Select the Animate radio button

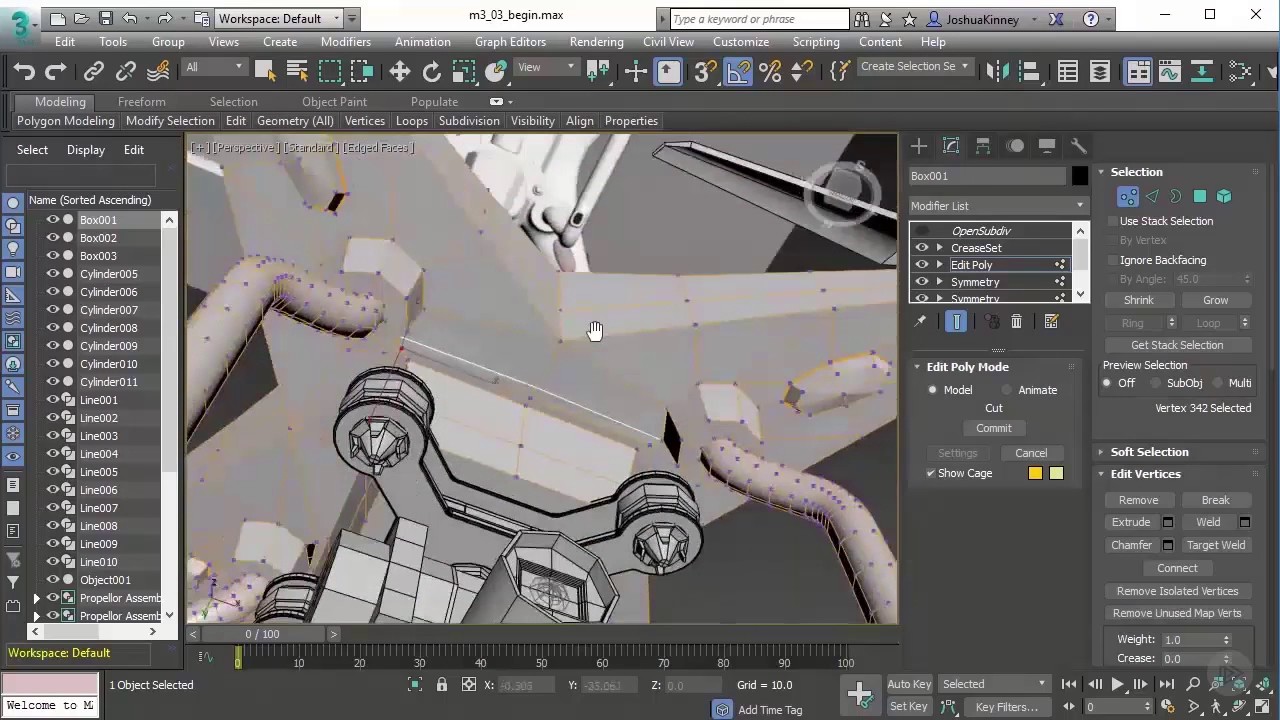pyautogui.click(x=1007, y=390)
